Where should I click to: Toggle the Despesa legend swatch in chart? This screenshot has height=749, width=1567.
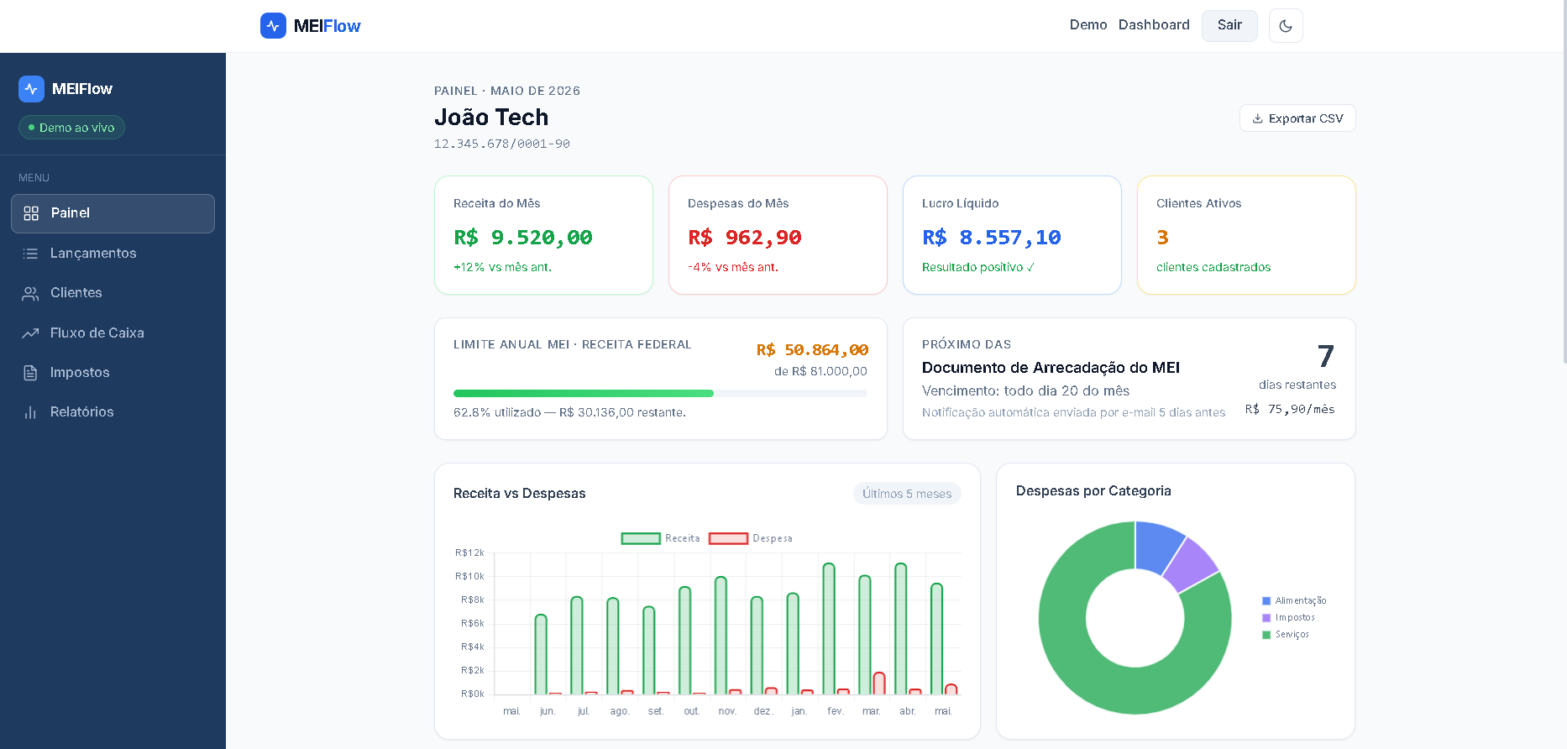pyautogui.click(x=728, y=538)
